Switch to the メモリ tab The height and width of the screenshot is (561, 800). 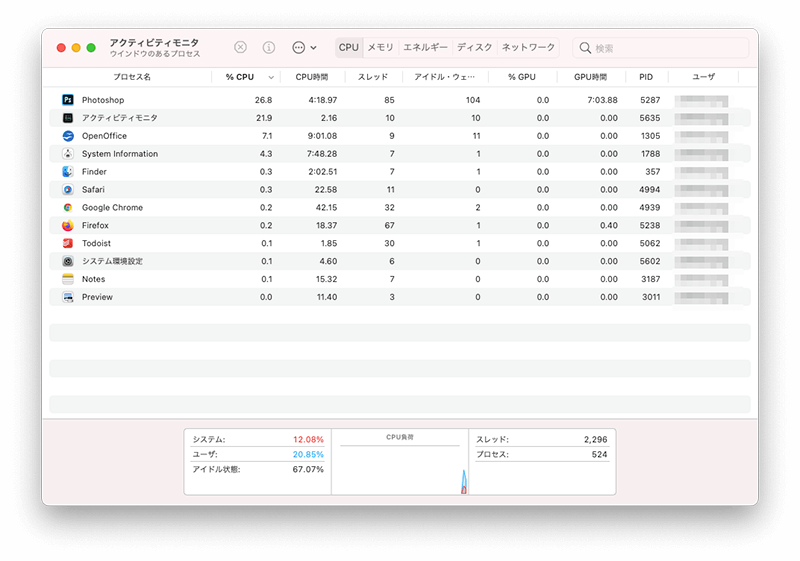(x=381, y=47)
